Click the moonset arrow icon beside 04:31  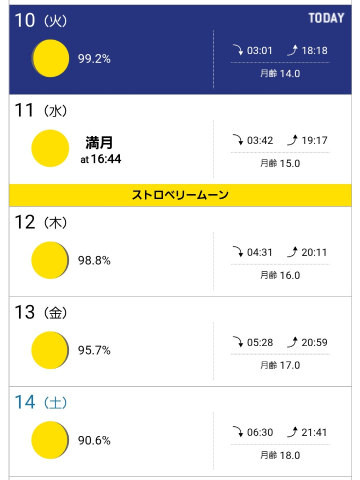pyautogui.click(x=238, y=252)
